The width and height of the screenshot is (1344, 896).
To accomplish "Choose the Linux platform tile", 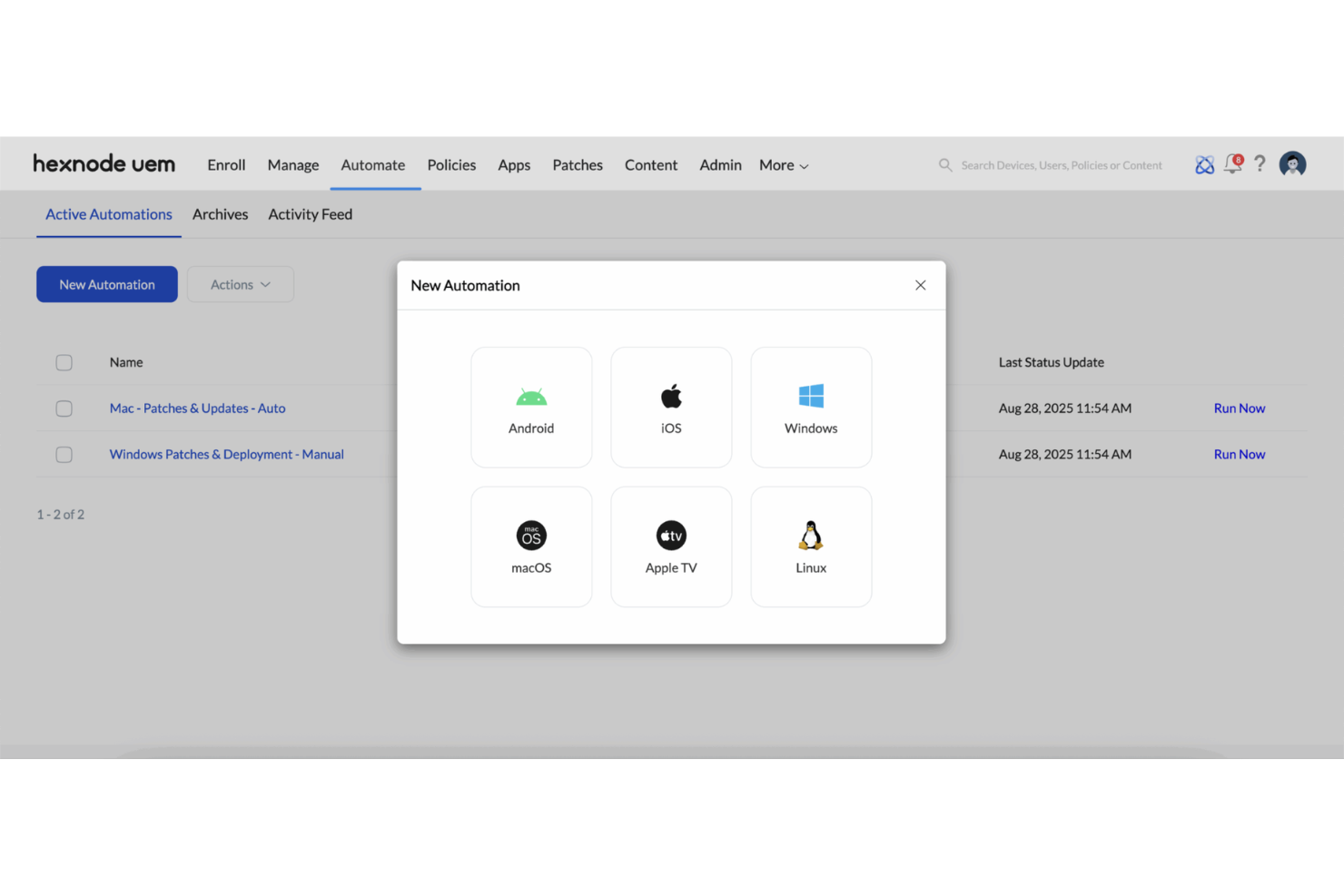I will (811, 546).
